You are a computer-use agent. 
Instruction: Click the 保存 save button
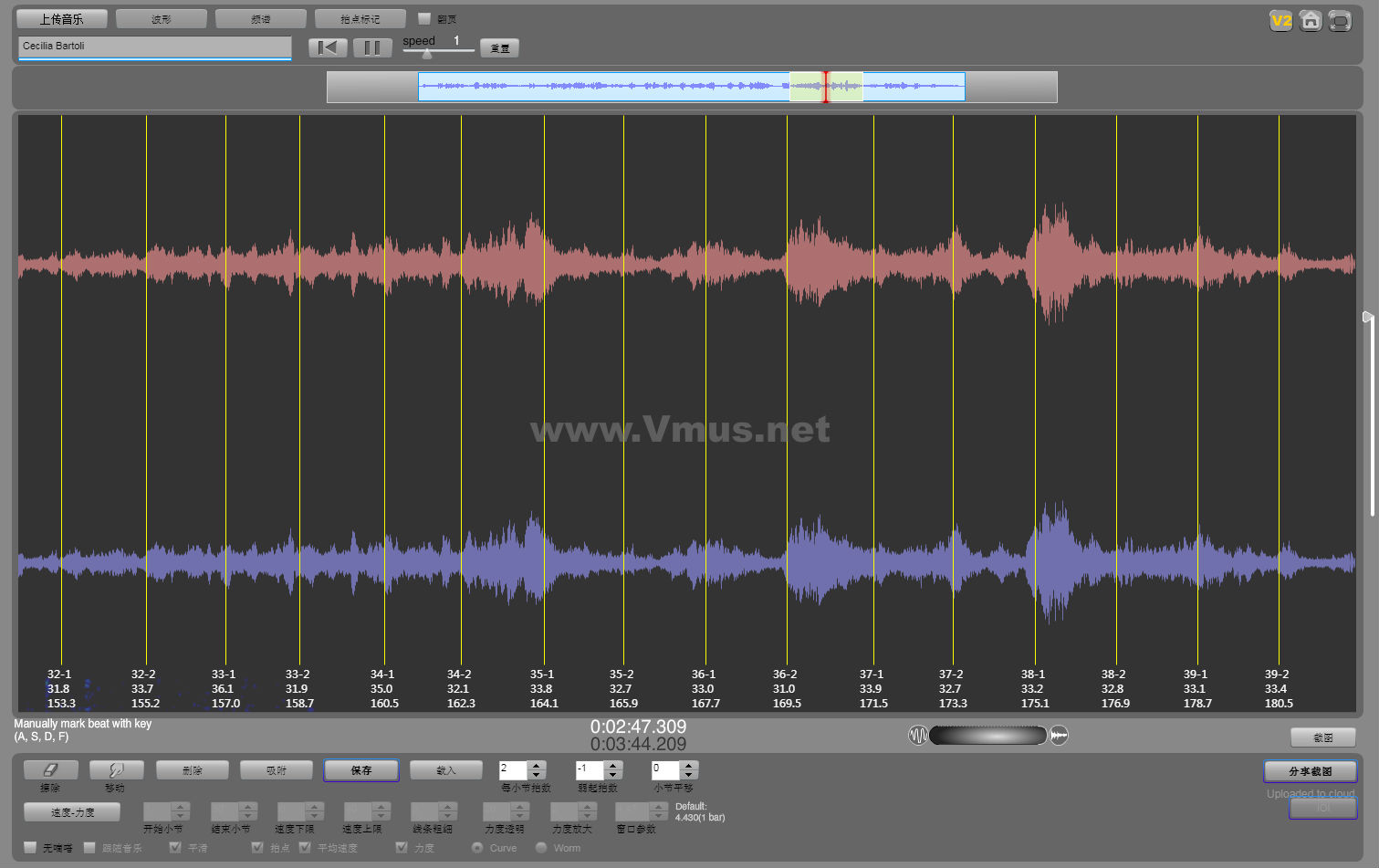(x=361, y=770)
